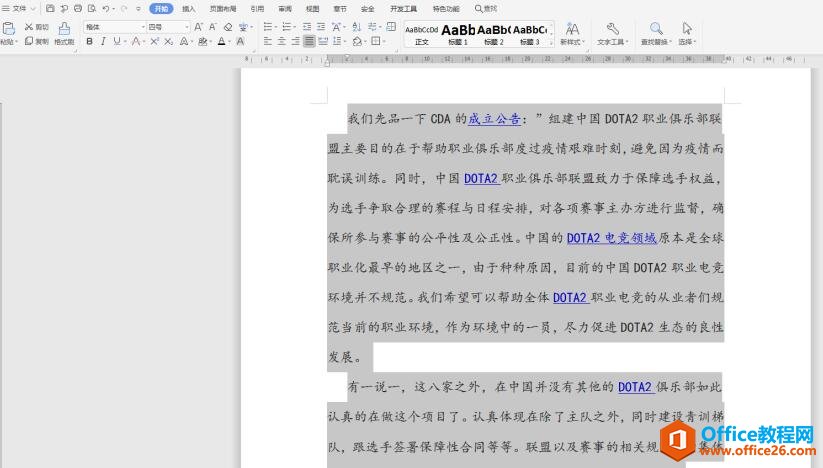Apply text highlight color

coord(202,41)
